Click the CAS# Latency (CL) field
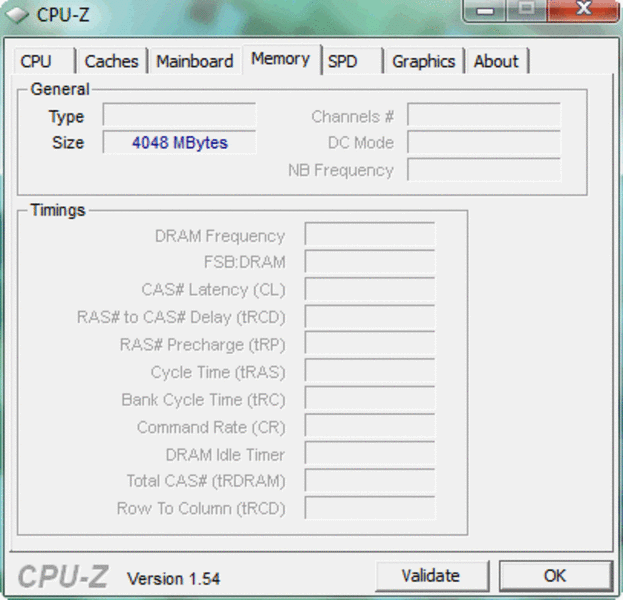Image resolution: width=623 pixels, height=600 pixels. click(x=369, y=290)
